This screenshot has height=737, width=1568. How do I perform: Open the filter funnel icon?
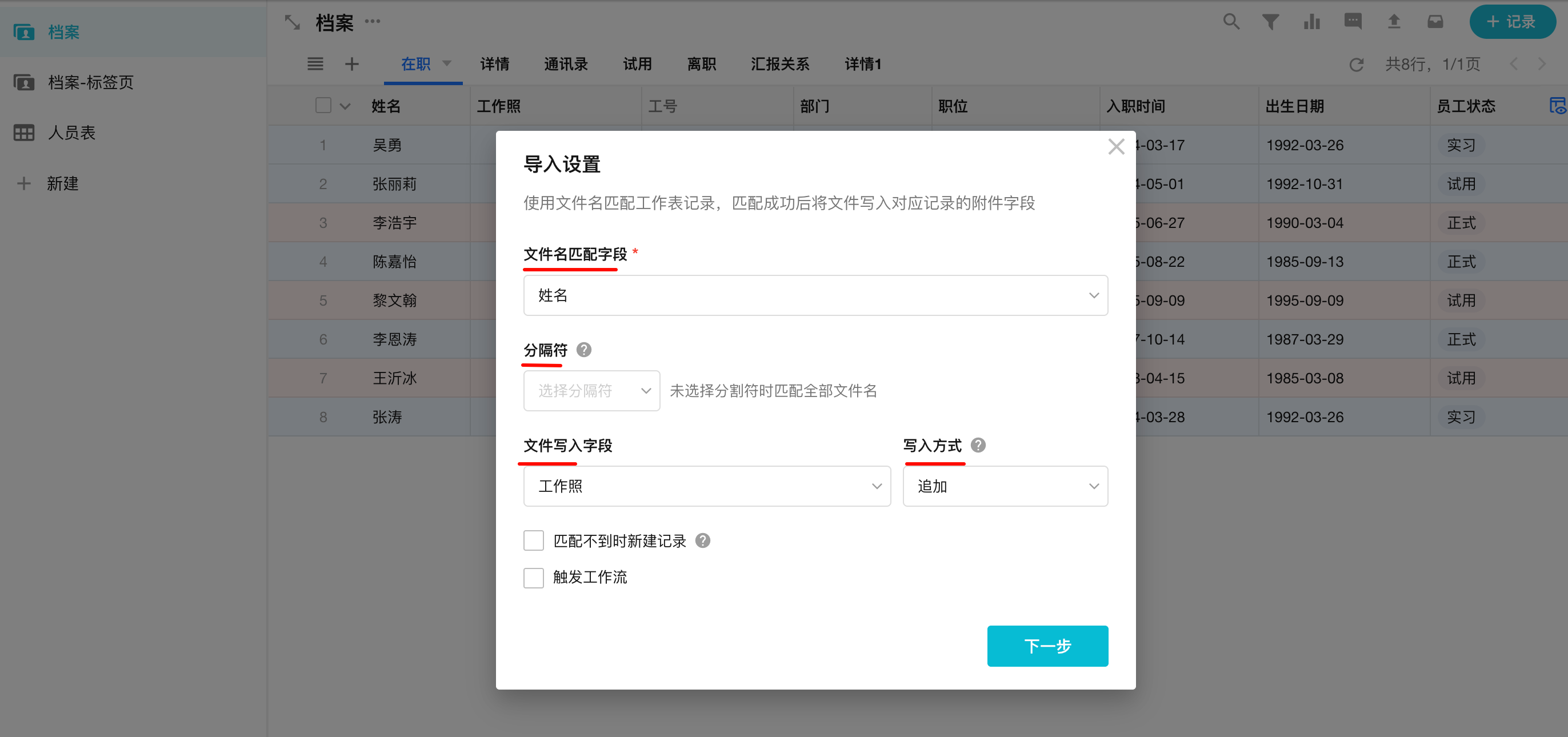pos(1270,22)
